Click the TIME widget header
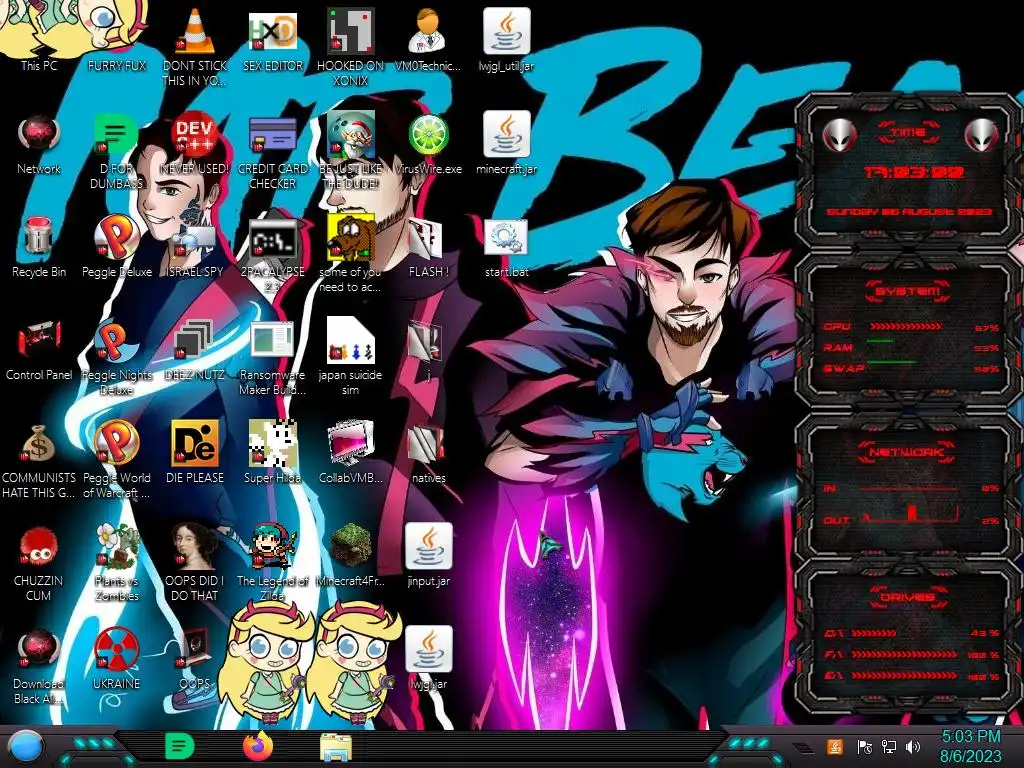Screen dimensions: 1024x768 908,133
